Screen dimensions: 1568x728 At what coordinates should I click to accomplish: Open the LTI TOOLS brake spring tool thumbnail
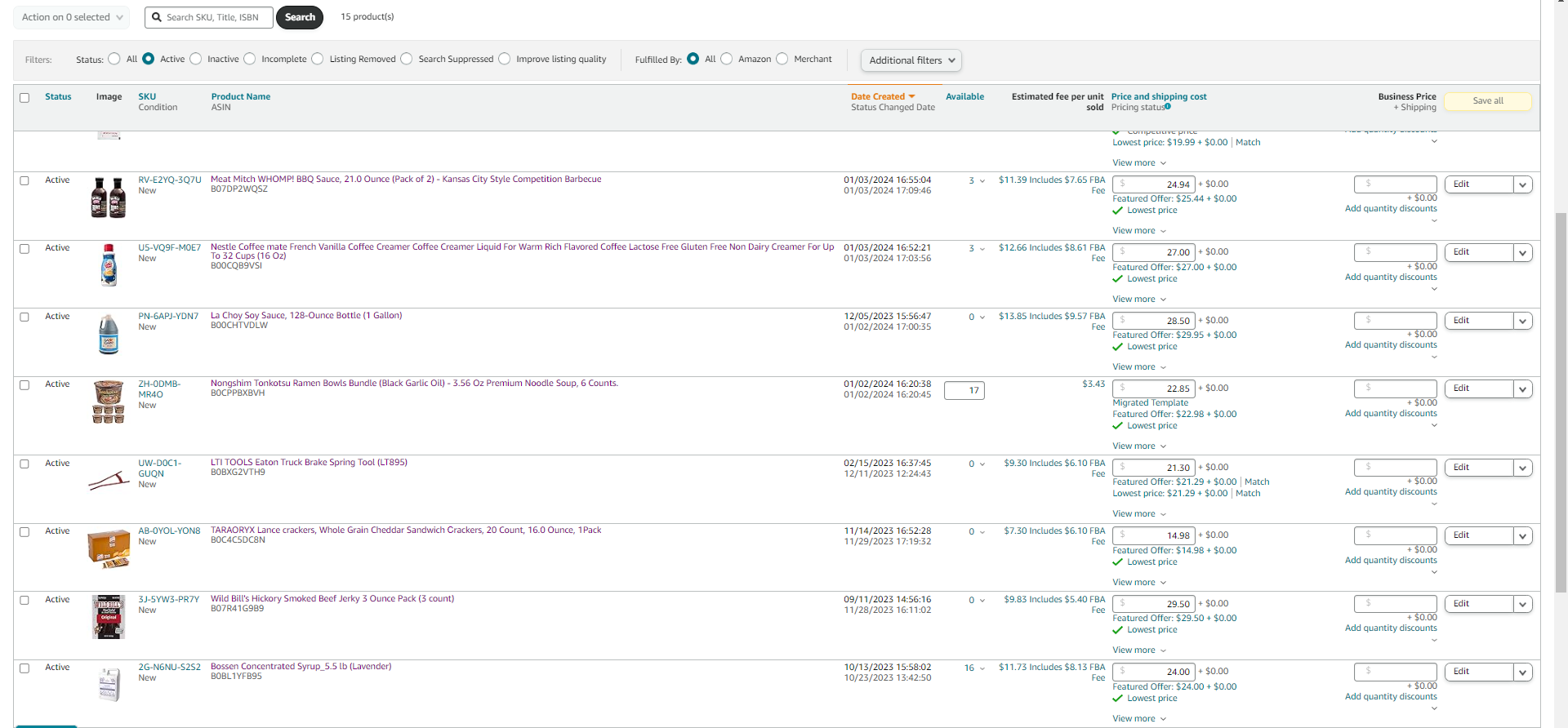coord(109,482)
